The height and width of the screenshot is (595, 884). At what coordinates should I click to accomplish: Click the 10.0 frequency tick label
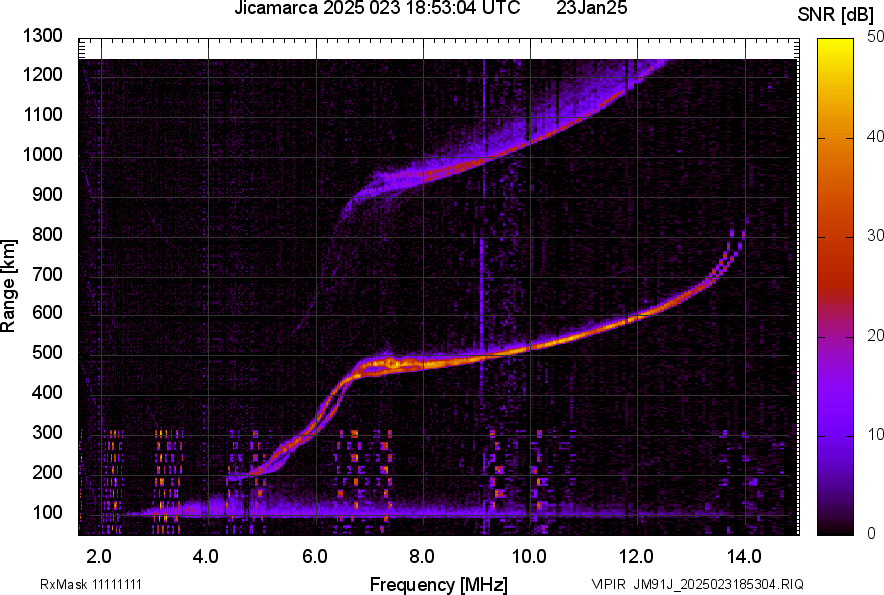529,557
